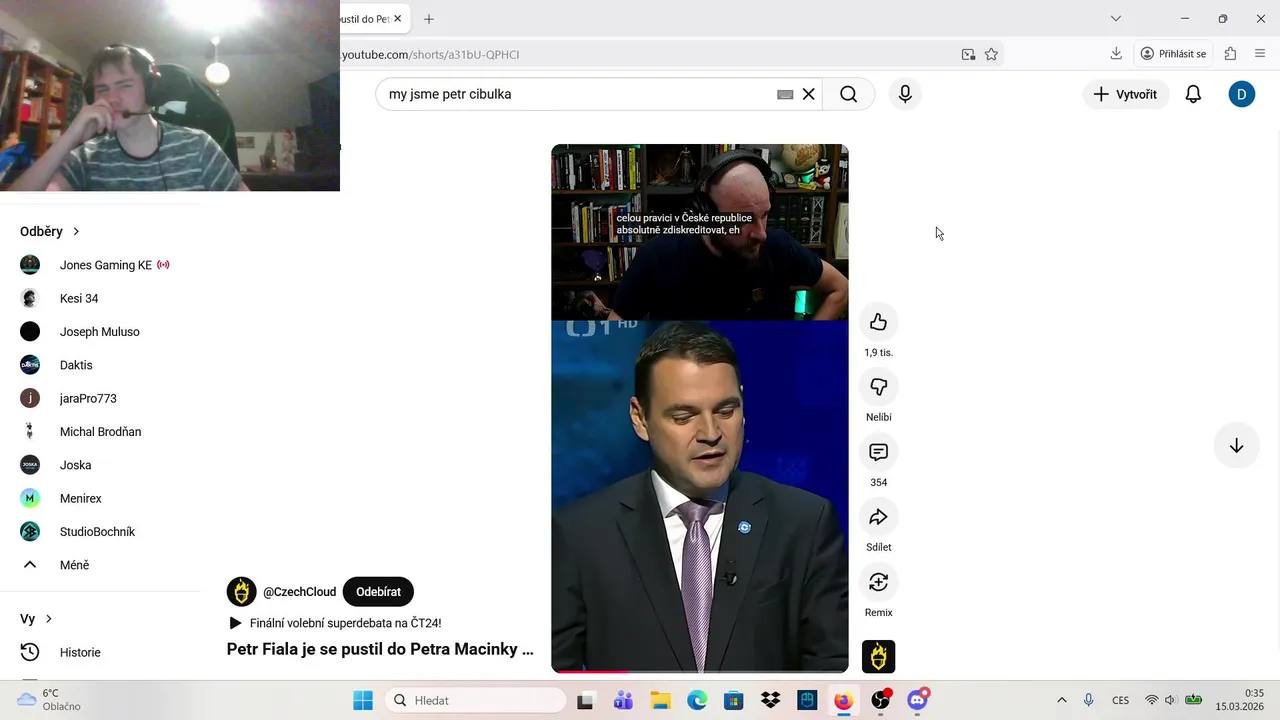The width and height of the screenshot is (1280, 720).
Task: Go to the next short
Action: [x=1236, y=446]
